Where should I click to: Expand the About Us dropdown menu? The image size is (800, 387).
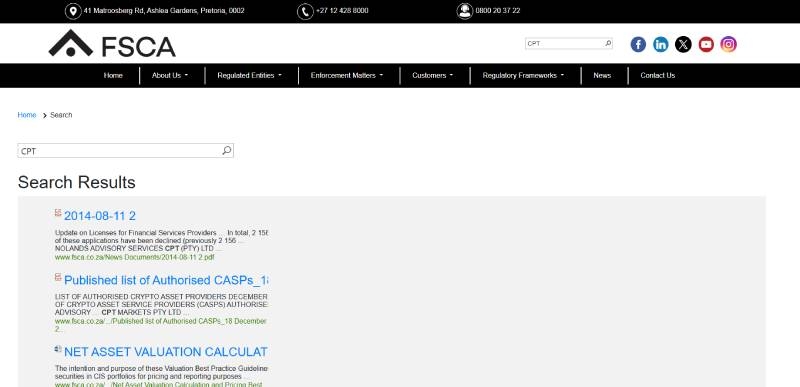[170, 75]
